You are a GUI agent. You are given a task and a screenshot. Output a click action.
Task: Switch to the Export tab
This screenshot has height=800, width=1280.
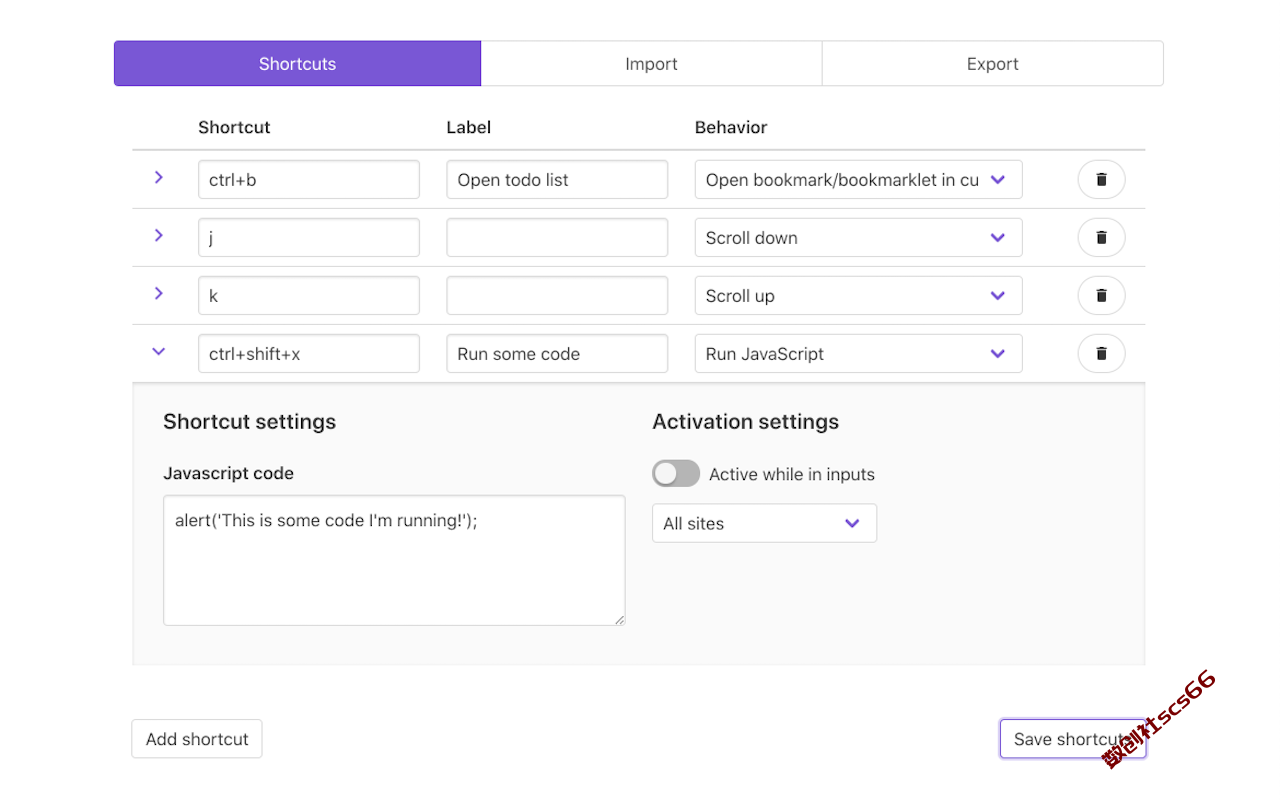point(992,64)
